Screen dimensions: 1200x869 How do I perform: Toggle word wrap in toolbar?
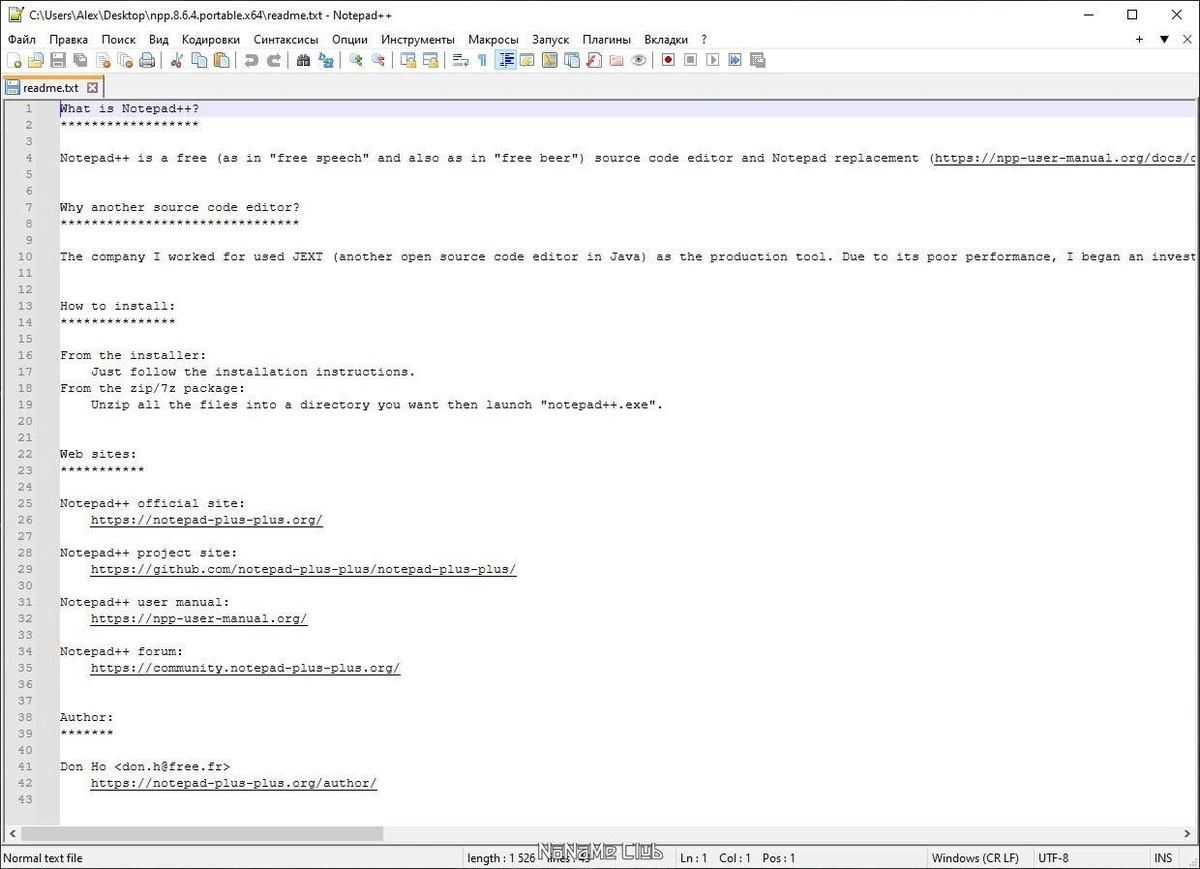click(x=460, y=60)
